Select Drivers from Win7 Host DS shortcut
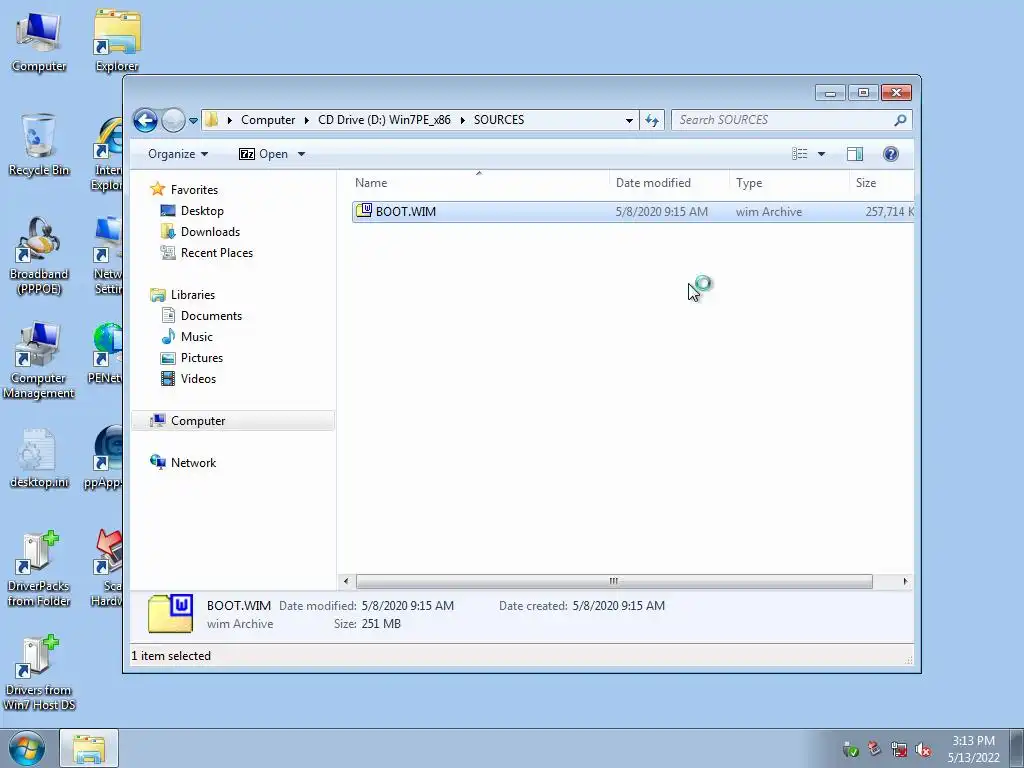 pos(39,673)
